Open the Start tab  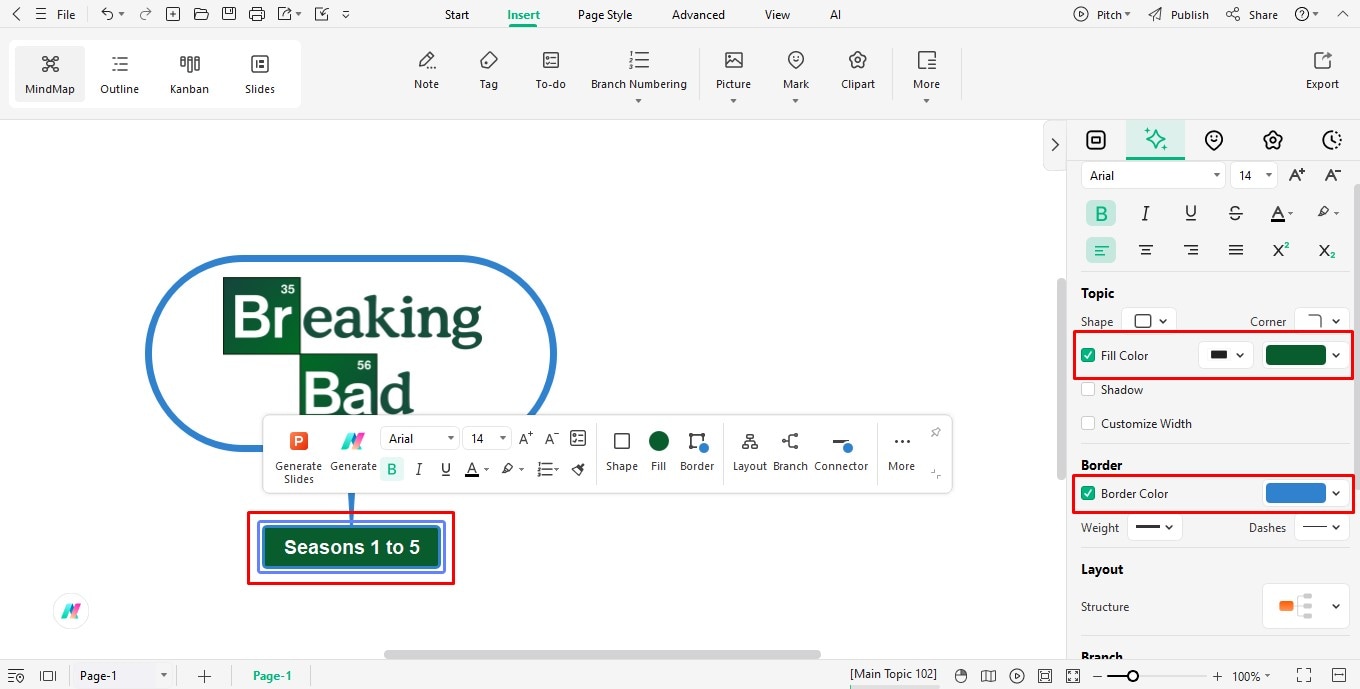[x=457, y=15]
